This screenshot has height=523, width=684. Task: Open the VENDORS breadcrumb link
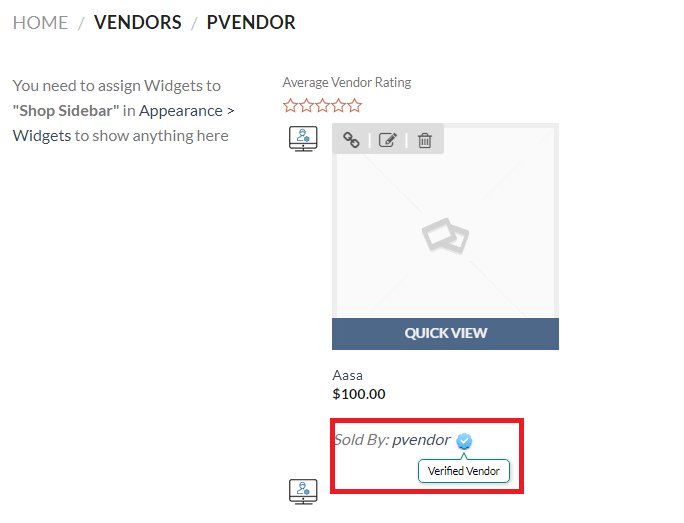tap(137, 23)
